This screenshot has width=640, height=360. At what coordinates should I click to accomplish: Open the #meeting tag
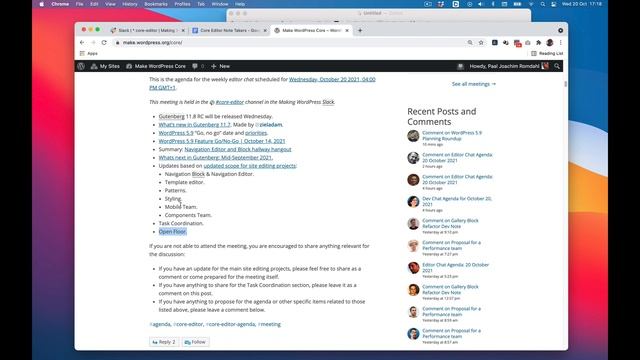[269, 324]
